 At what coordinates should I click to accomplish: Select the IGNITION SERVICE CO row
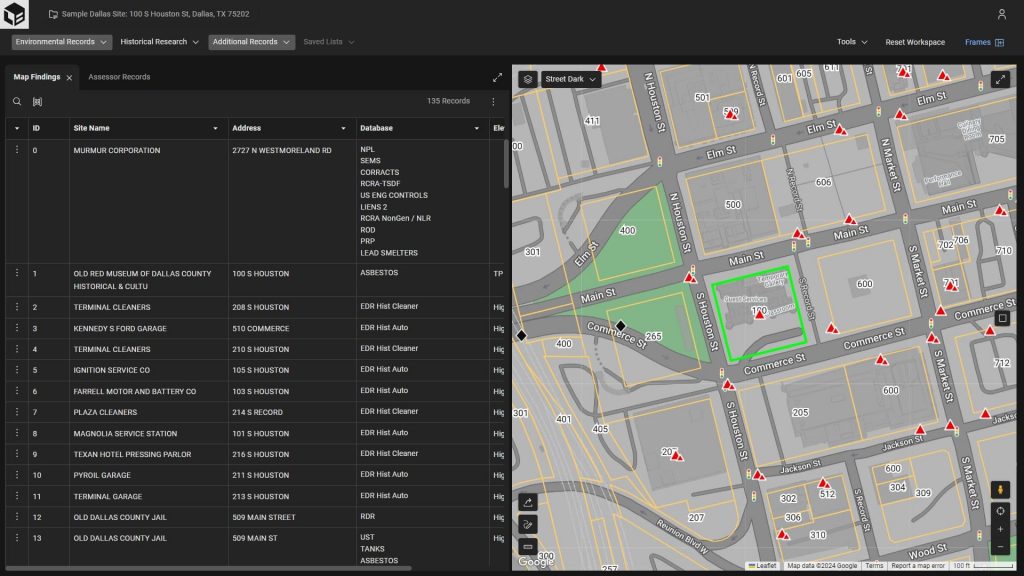(255, 370)
